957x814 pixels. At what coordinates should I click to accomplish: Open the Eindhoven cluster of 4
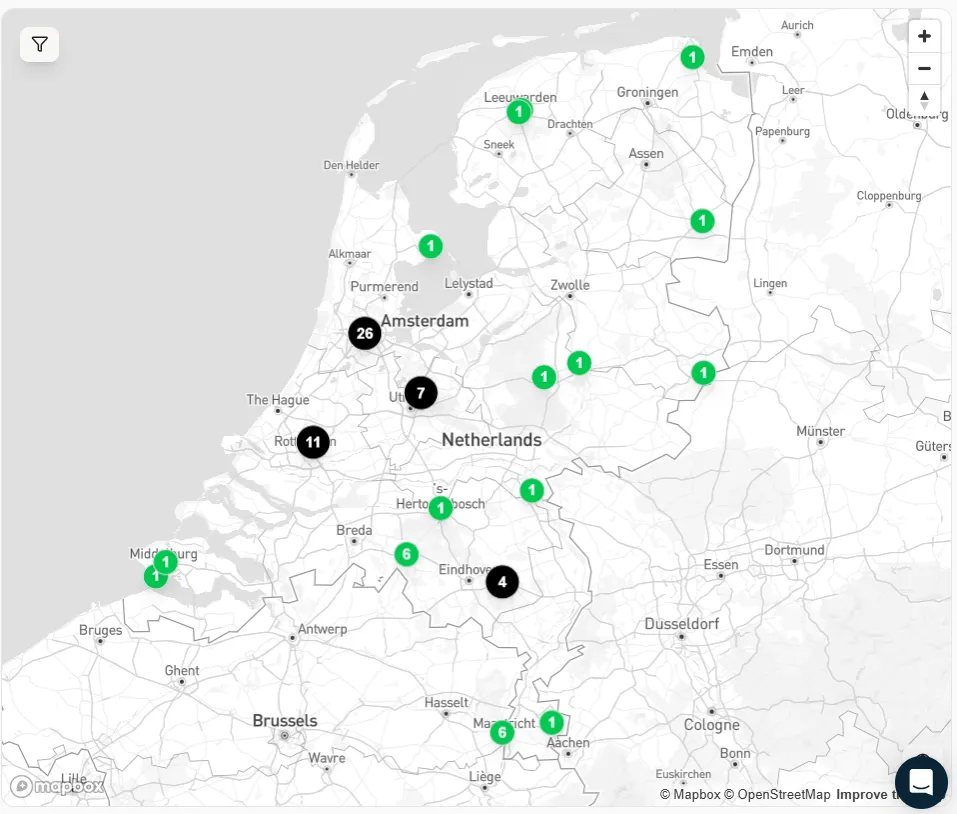pyautogui.click(x=502, y=582)
